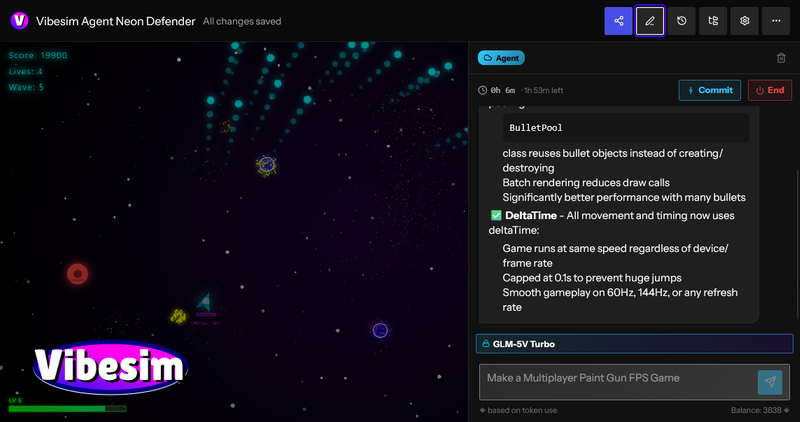Commit the current agent changes
This screenshot has height=422, width=800.
(710, 90)
